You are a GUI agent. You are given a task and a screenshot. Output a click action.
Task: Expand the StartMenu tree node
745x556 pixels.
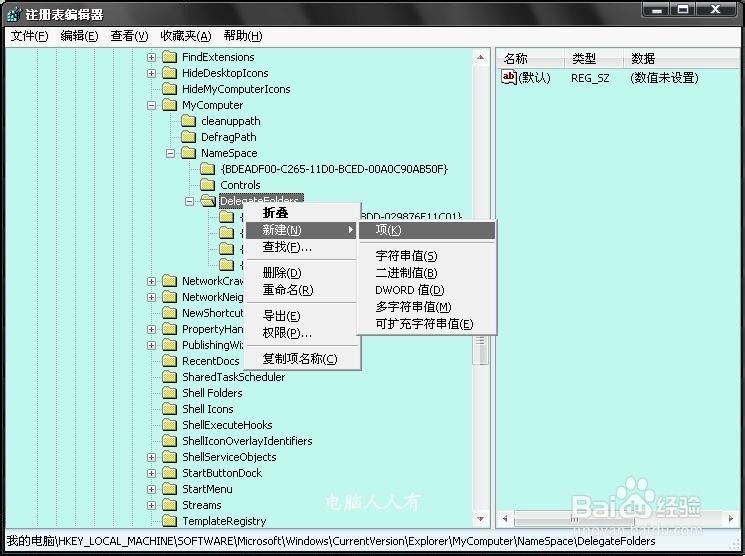151,489
